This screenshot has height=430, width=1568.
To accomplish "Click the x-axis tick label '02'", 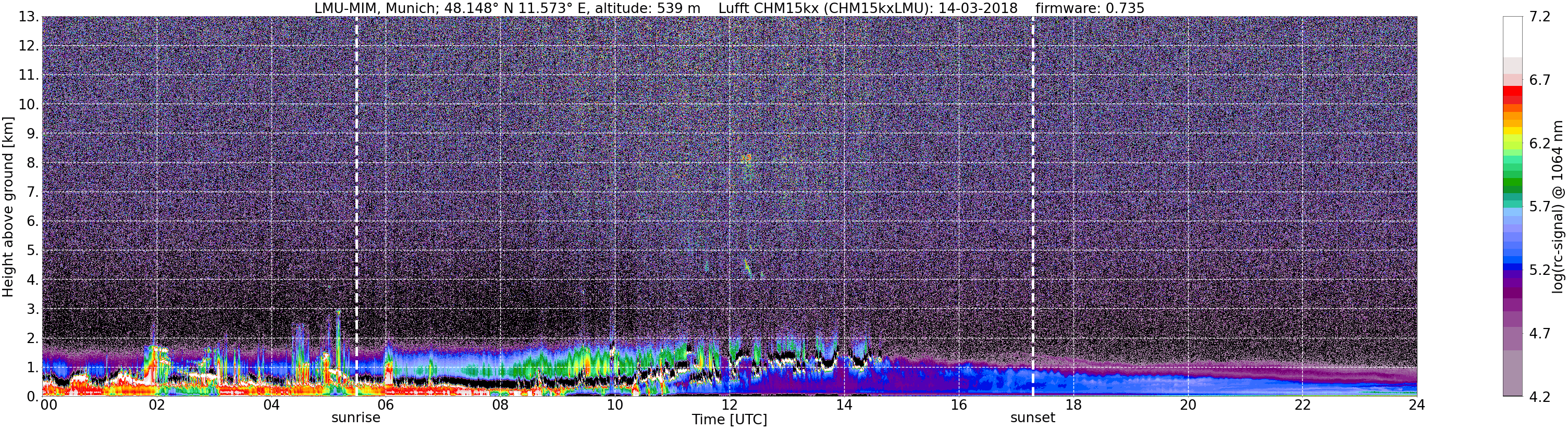I will click(156, 405).
